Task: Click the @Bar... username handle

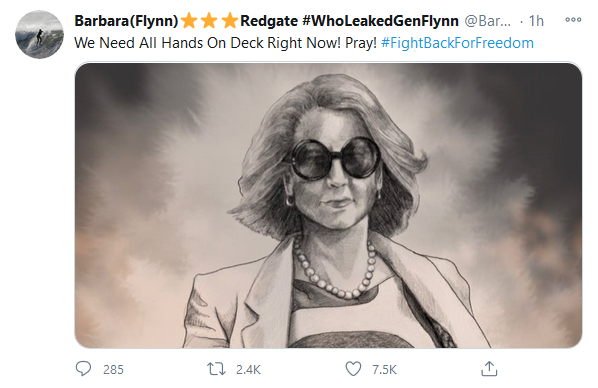Action: [487, 21]
